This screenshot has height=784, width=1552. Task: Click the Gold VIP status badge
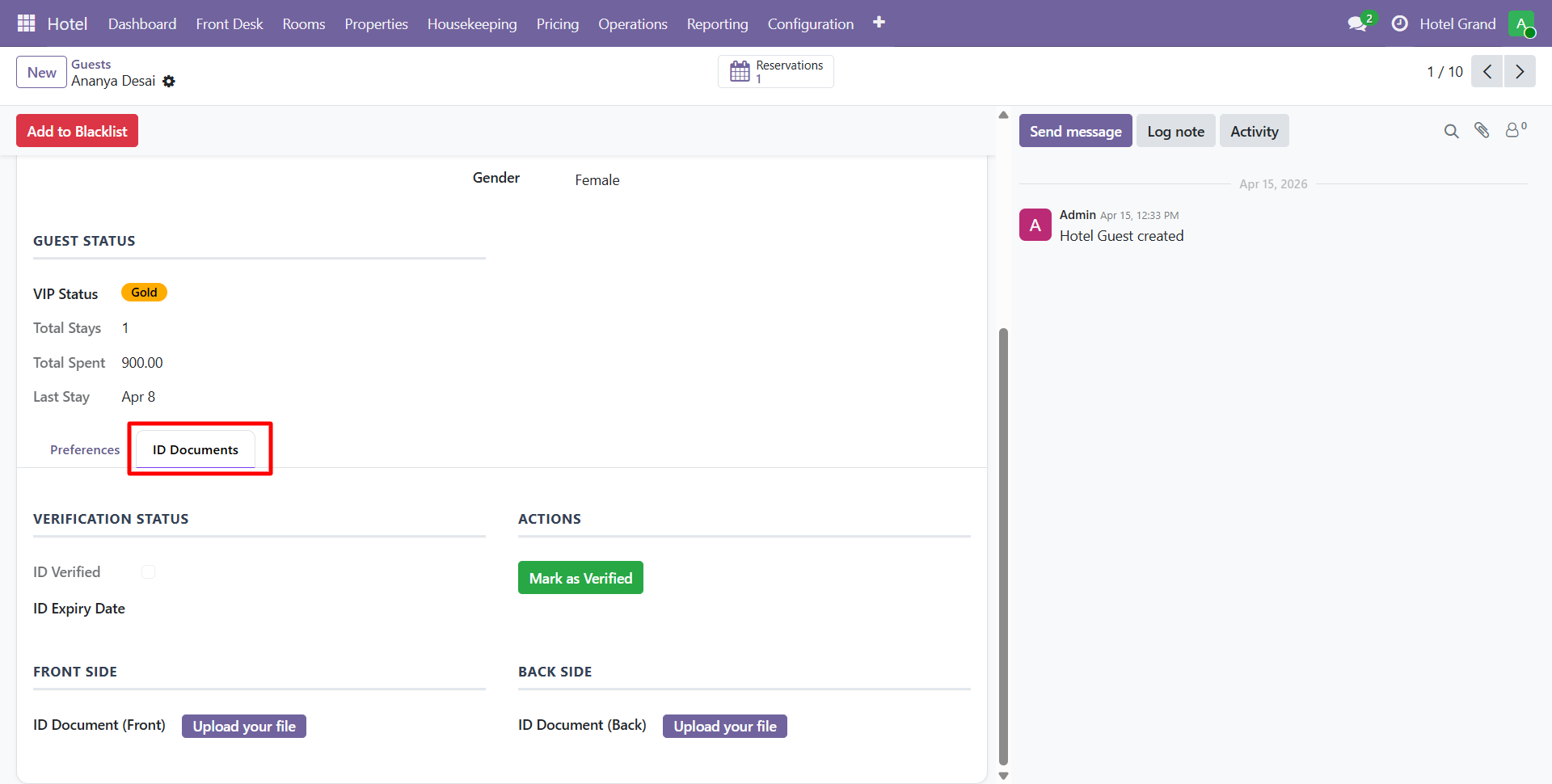pos(144,293)
